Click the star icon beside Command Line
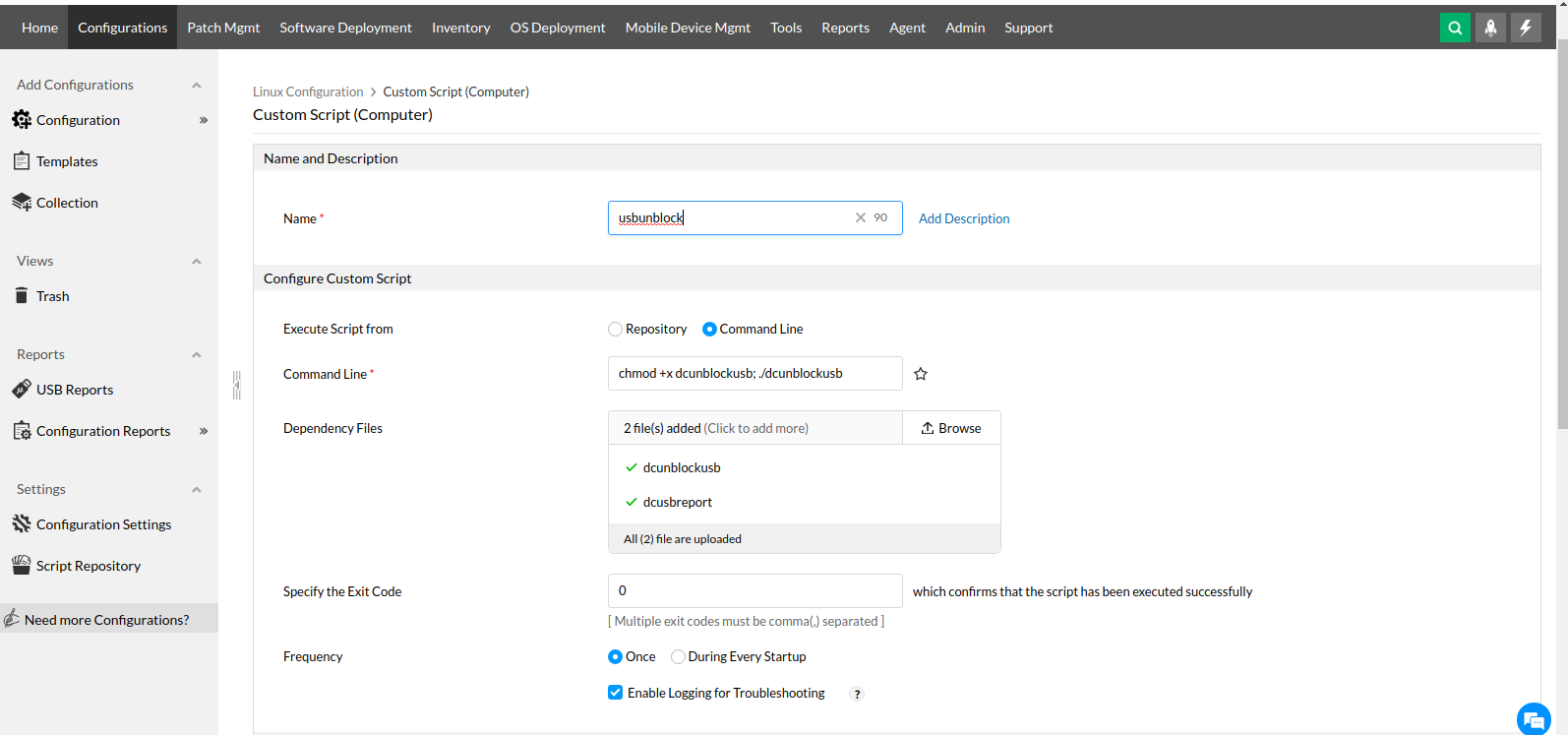The height and width of the screenshot is (735, 1568). [921, 374]
